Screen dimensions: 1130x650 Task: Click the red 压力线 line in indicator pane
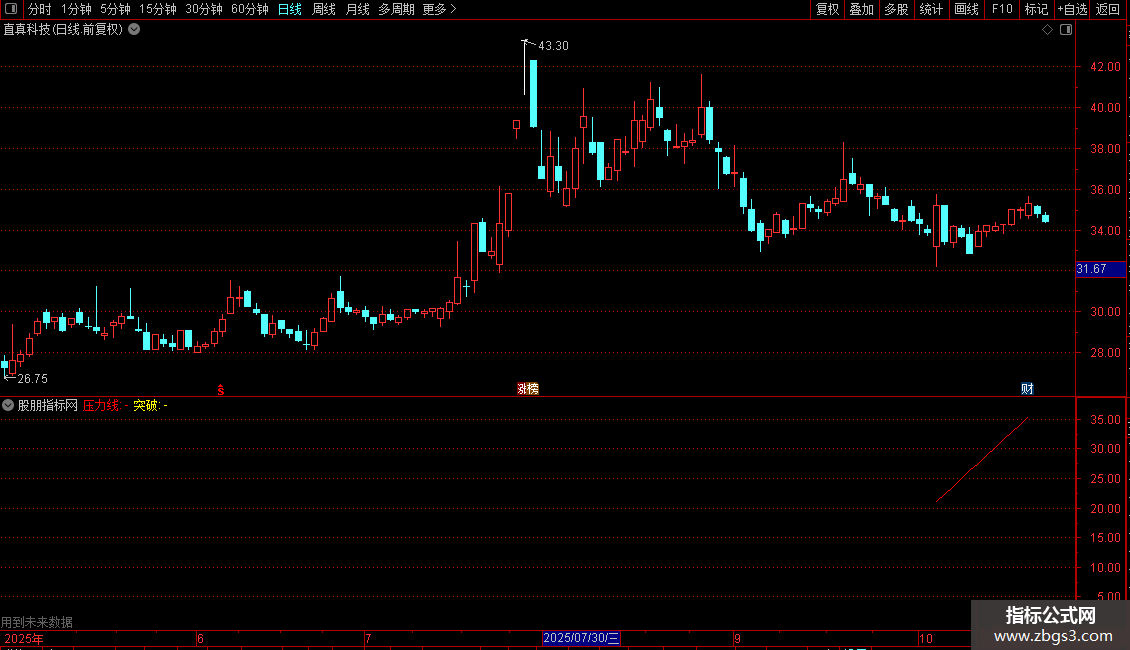[982, 459]
